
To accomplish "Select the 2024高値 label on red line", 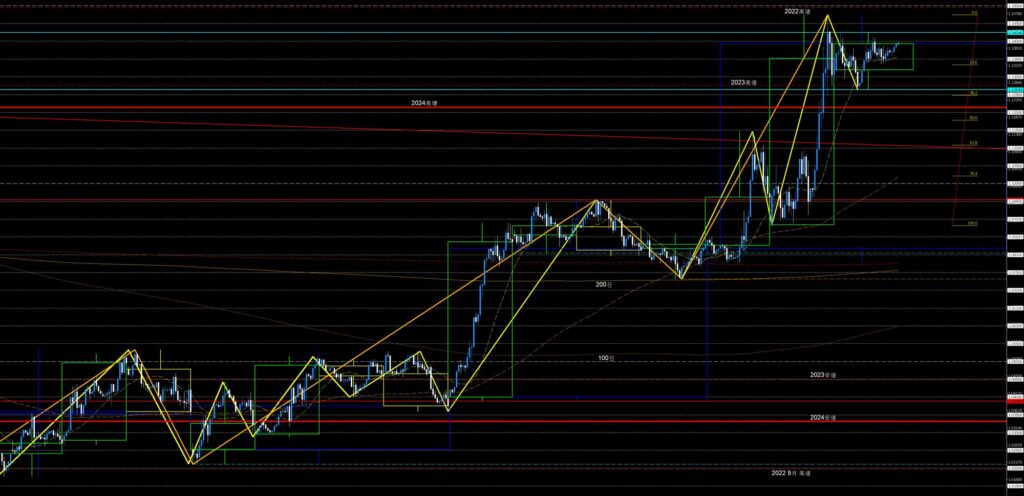I will click(x=425, y=102).
